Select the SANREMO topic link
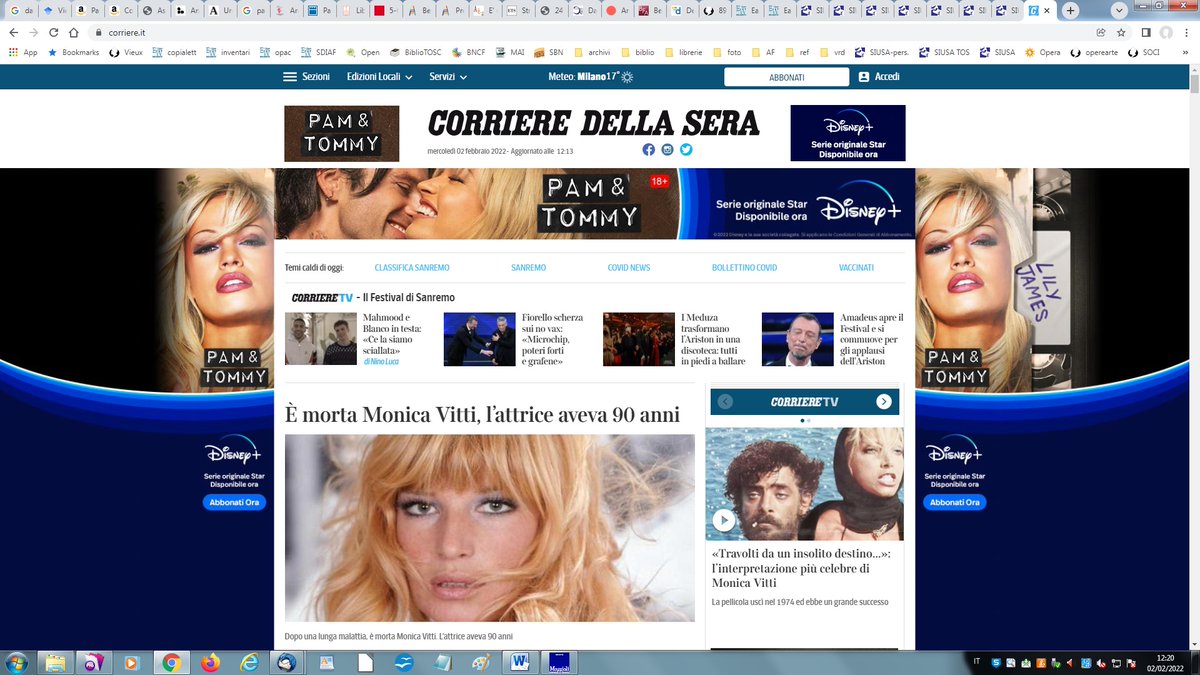This screenshot has width=1200, height=675. (528, 268)
